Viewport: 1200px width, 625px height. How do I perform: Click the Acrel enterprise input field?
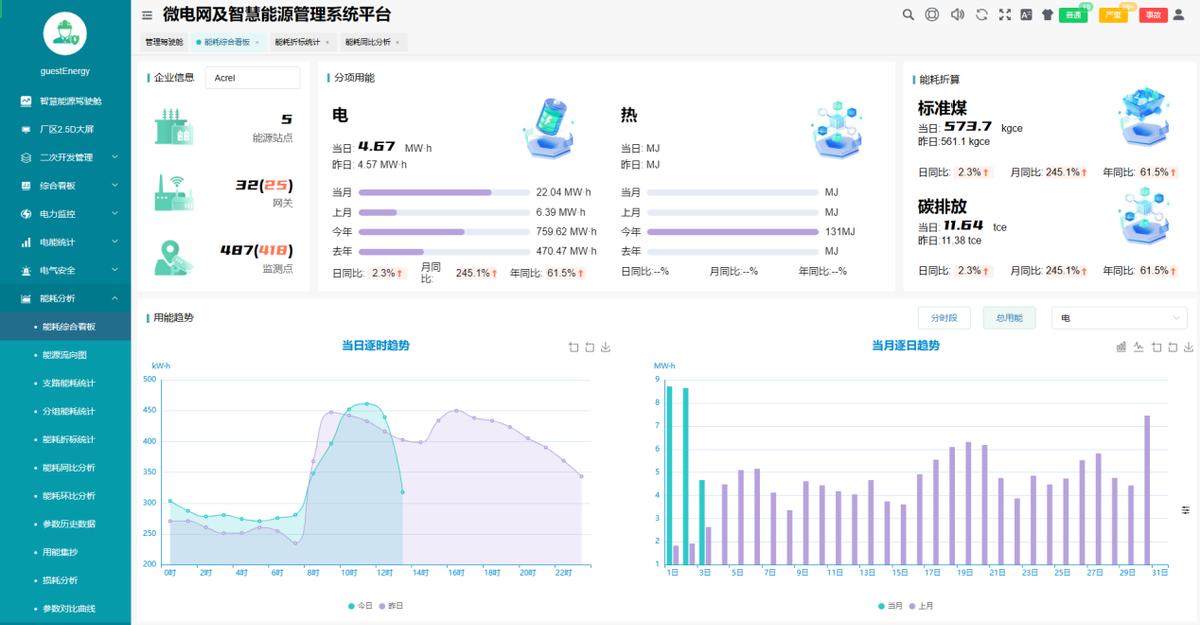tap(252, 78)
